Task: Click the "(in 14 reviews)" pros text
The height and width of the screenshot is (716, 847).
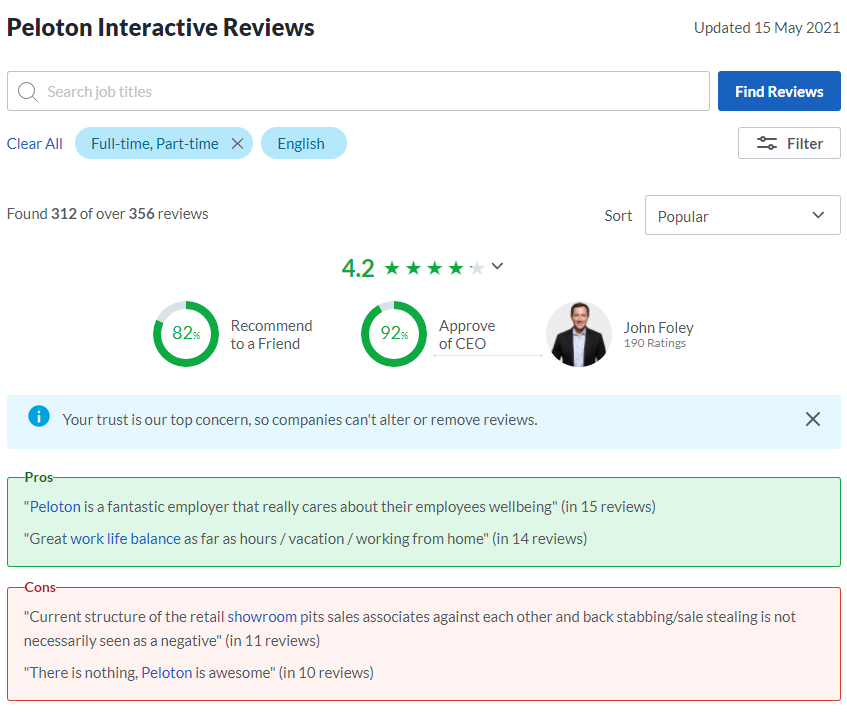Action: click(x=540, y=539)
